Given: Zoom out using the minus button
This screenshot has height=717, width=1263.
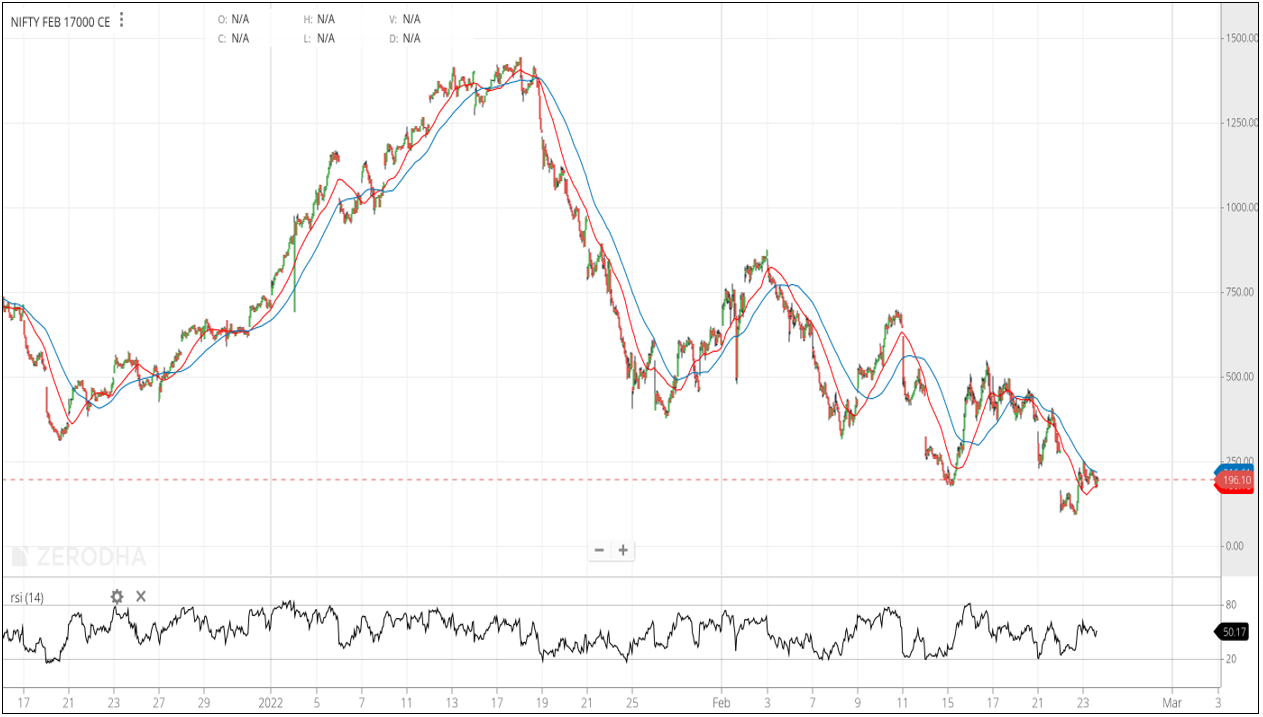Looking at the screenshot, I should (599, 550).
